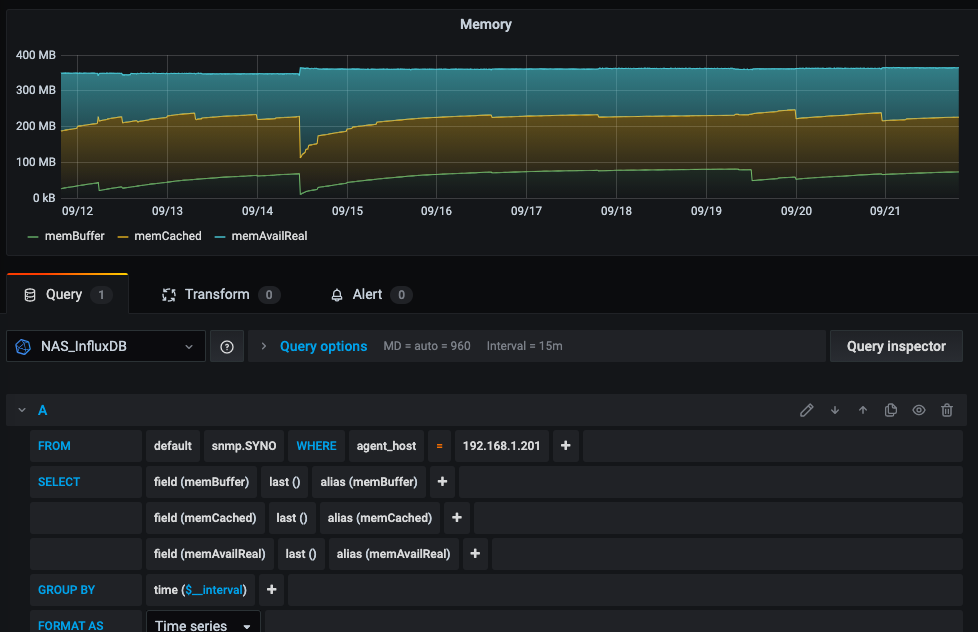Click last () in memAvailReal row
The image size is (978, 632).
301,554
